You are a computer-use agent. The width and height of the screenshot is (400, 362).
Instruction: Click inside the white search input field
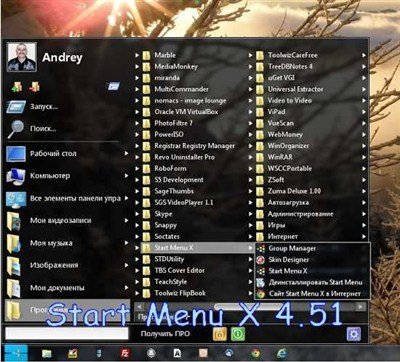[x=67, y=334]
